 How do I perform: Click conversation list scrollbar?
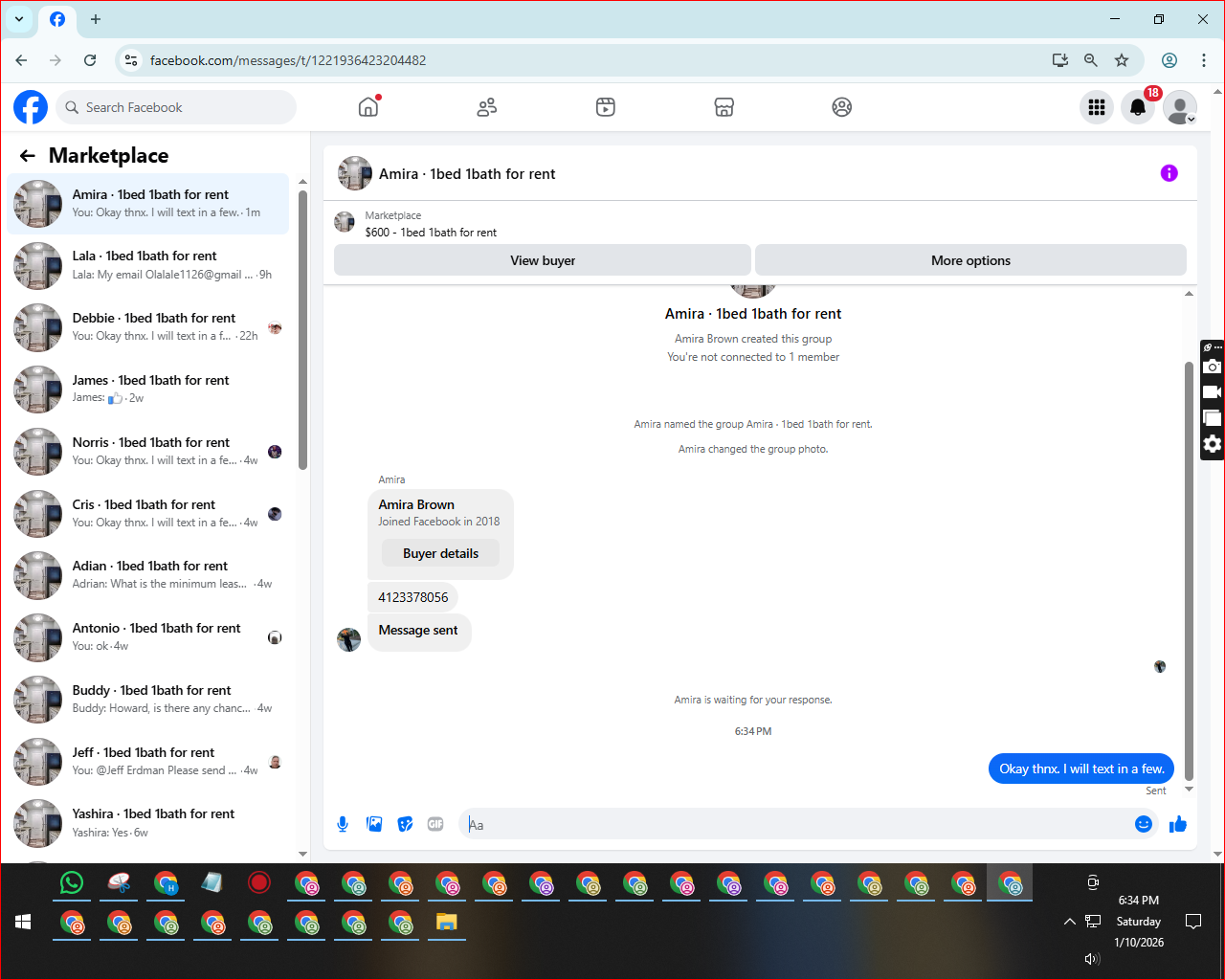tap(302, 330)
